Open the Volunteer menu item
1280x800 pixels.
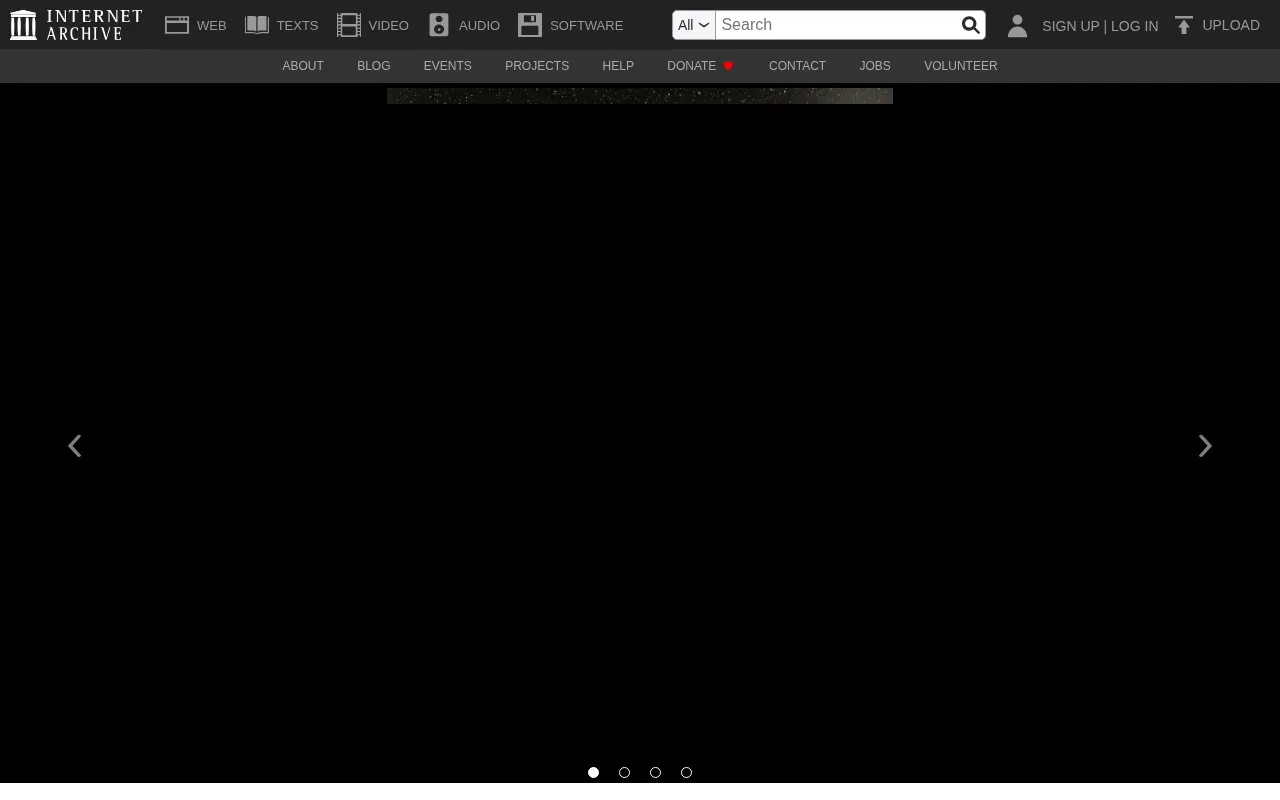tap(960, 66)
